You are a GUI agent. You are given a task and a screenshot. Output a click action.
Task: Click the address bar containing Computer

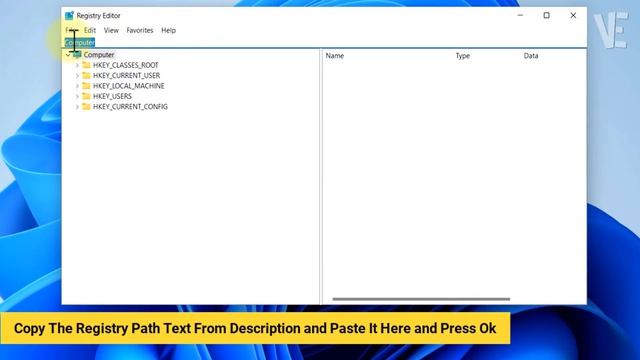(x=324, y=42)
